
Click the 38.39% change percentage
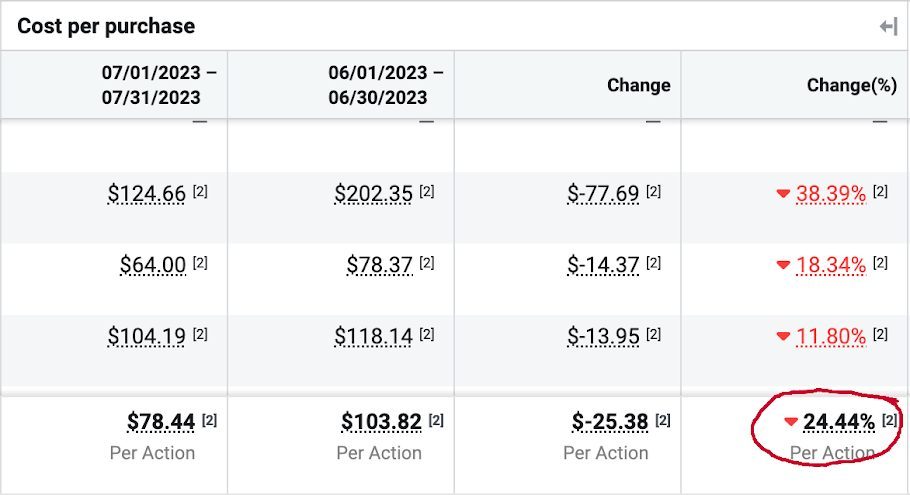831,194
